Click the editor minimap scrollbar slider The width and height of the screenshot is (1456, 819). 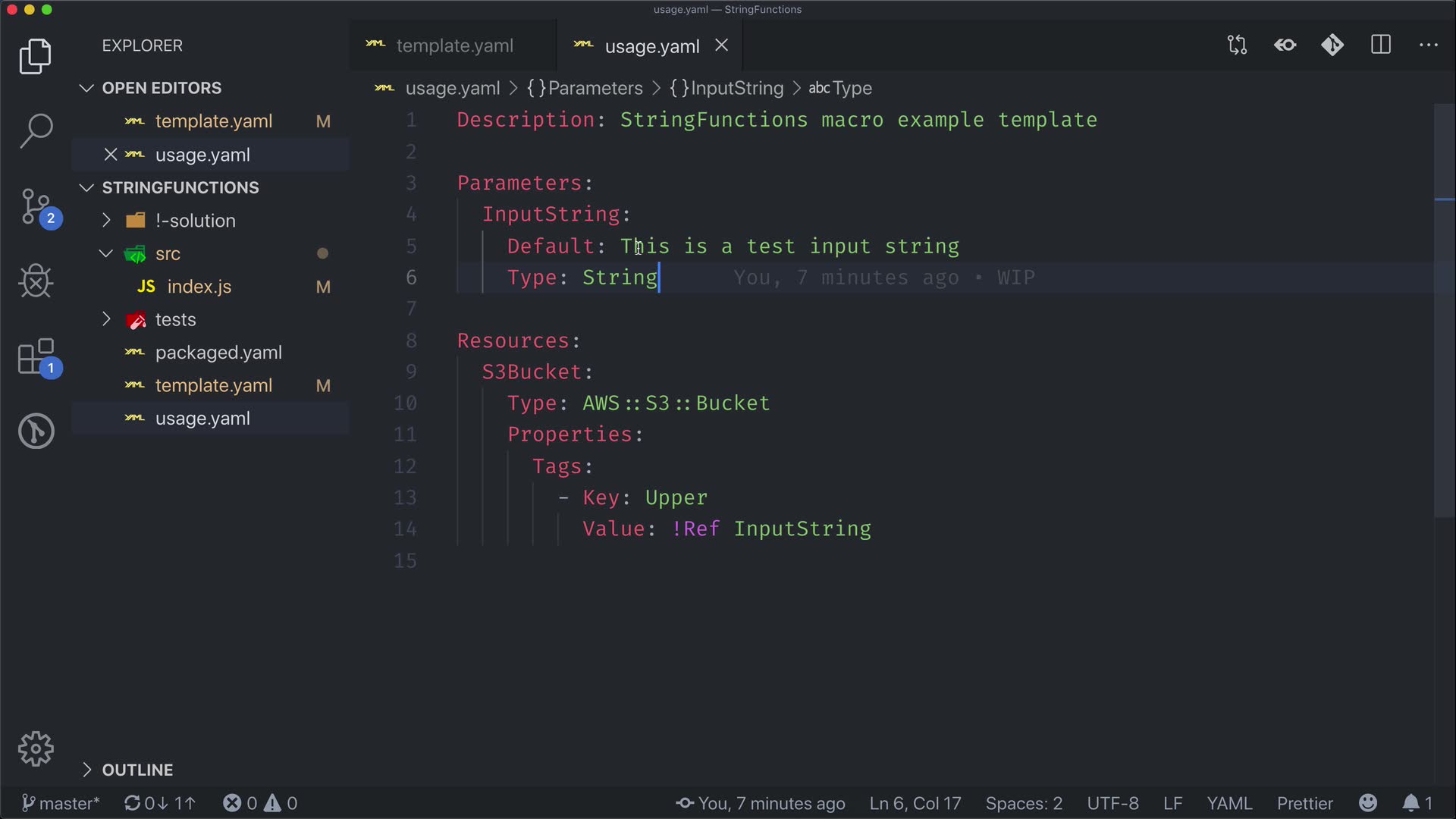1444,311
